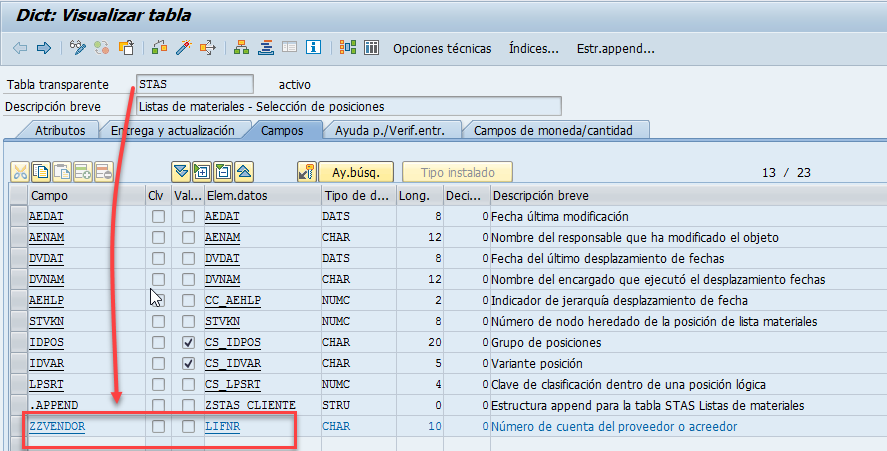Click the Campo column header
The height and width of the screenshot is (451, 887).
(87, 196)
